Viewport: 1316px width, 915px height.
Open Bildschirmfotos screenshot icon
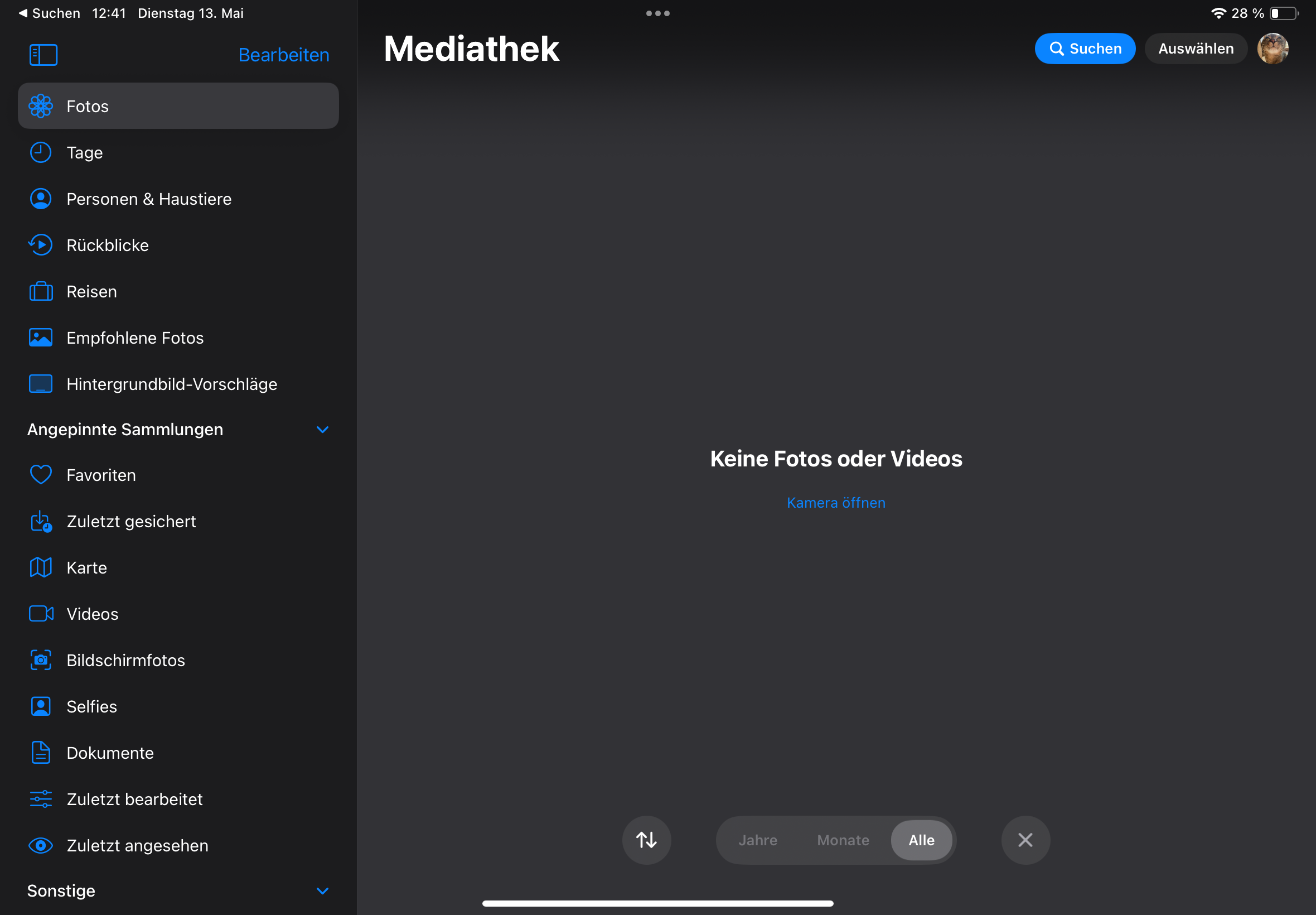pyautogui.click(x=41, y=660)
